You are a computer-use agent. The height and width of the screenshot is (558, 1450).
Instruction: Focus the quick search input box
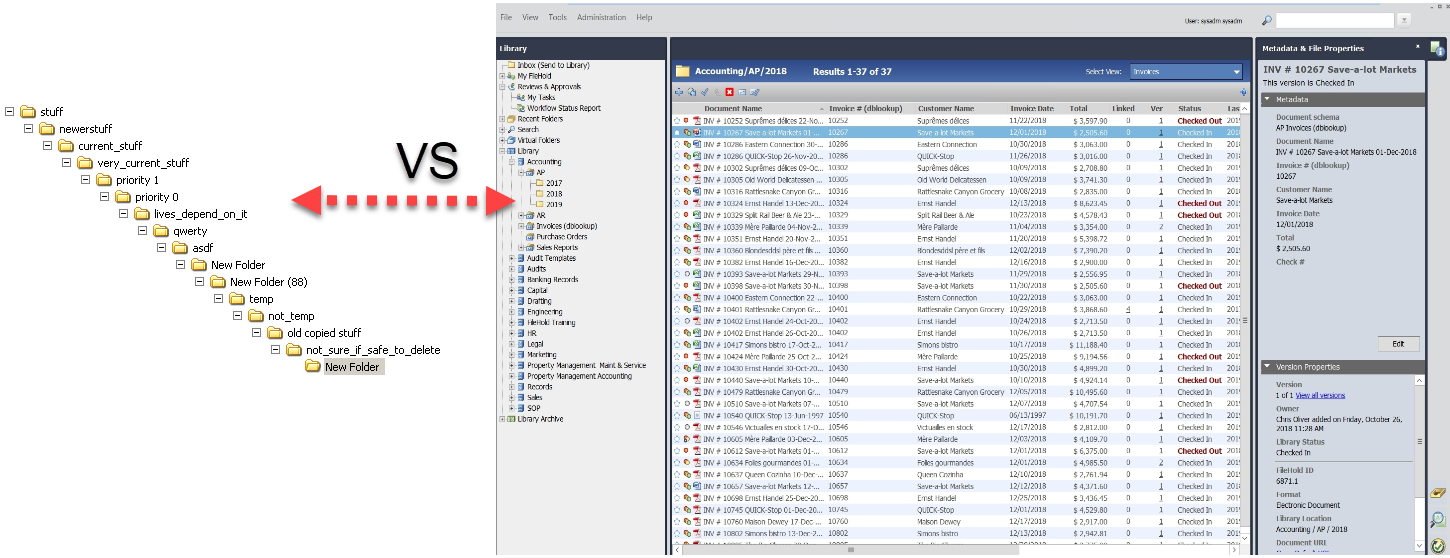tap(1334, 20)
